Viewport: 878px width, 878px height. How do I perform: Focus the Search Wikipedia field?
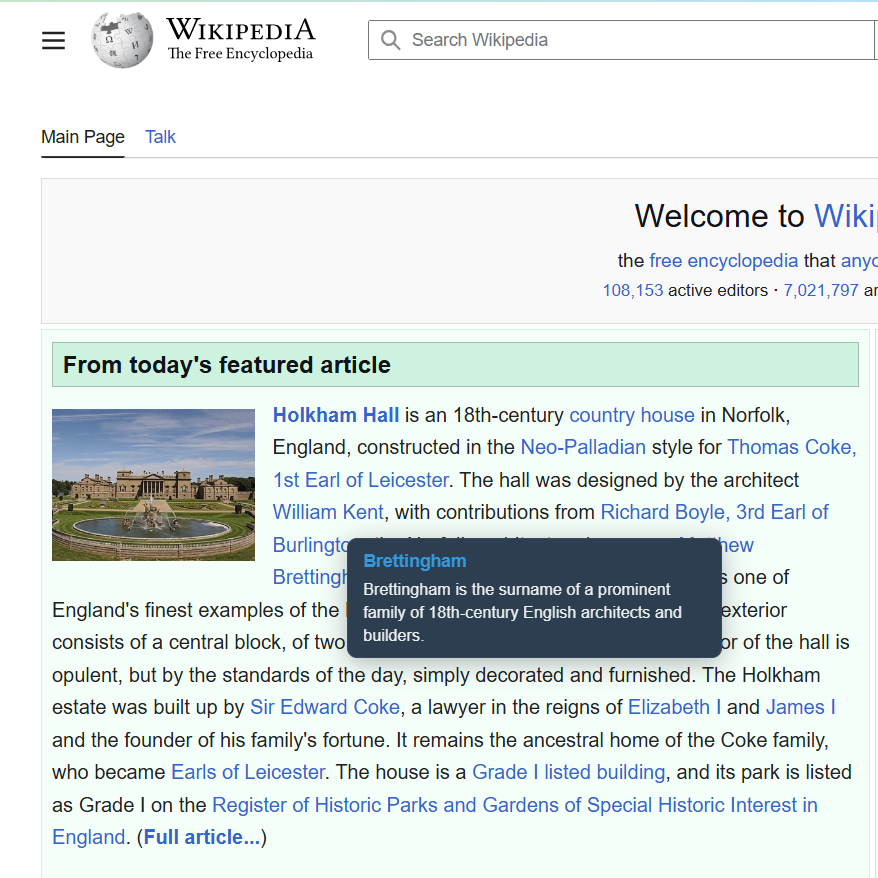pyautogui.click(x=622, y=40)
